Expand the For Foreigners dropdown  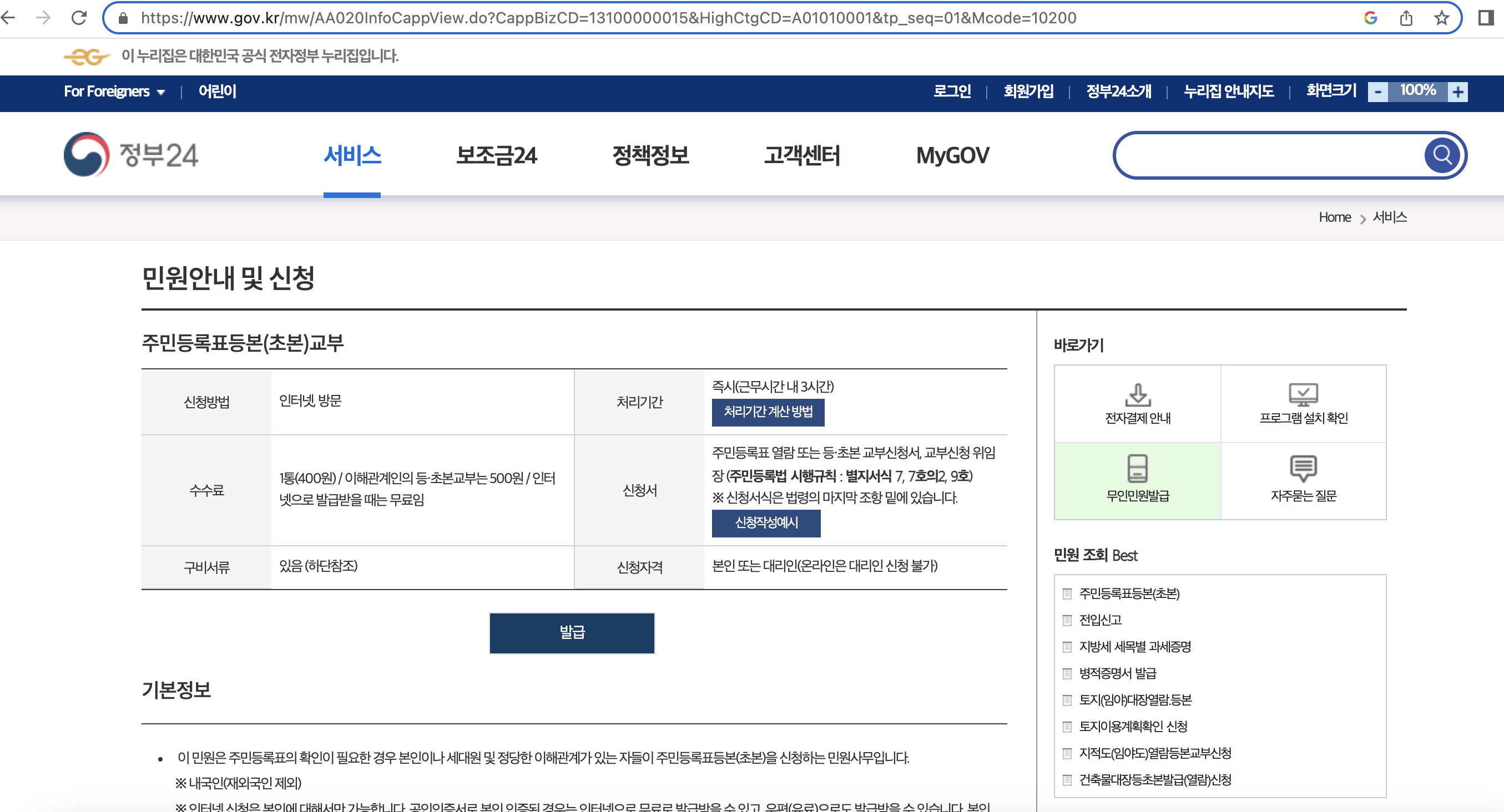click(114, 92)
